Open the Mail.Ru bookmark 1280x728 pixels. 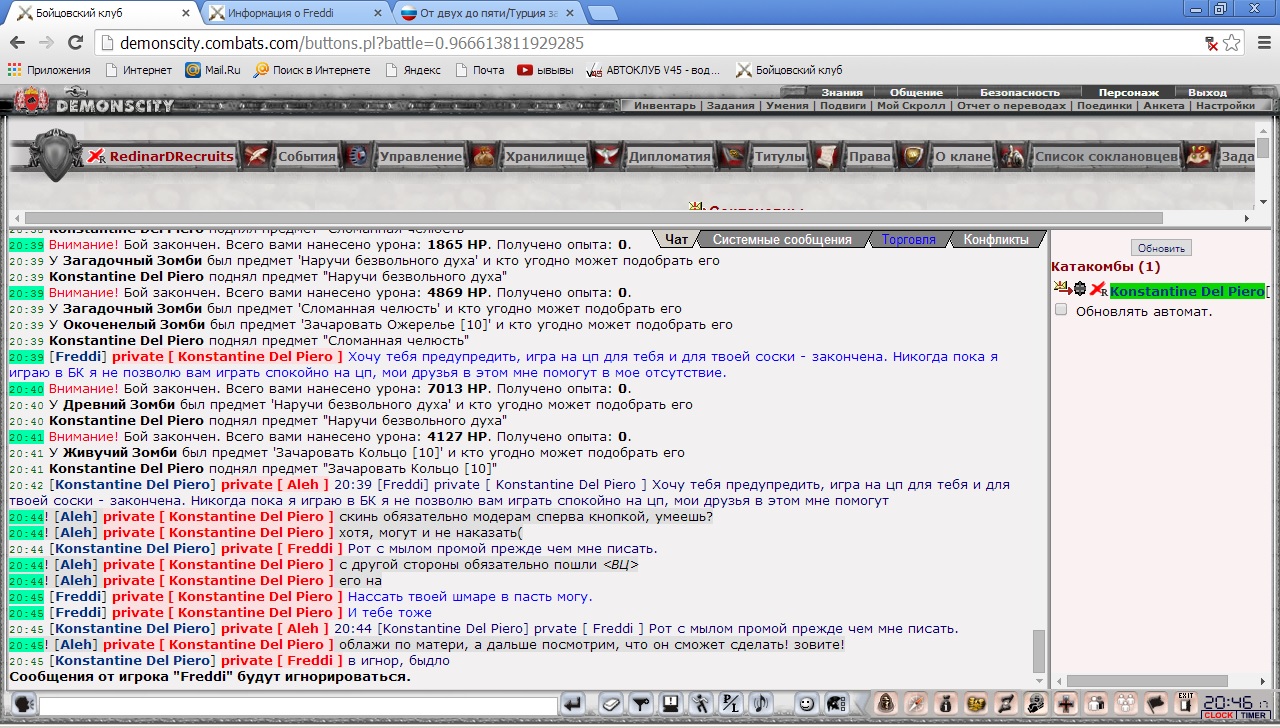[x=213, y=70]
